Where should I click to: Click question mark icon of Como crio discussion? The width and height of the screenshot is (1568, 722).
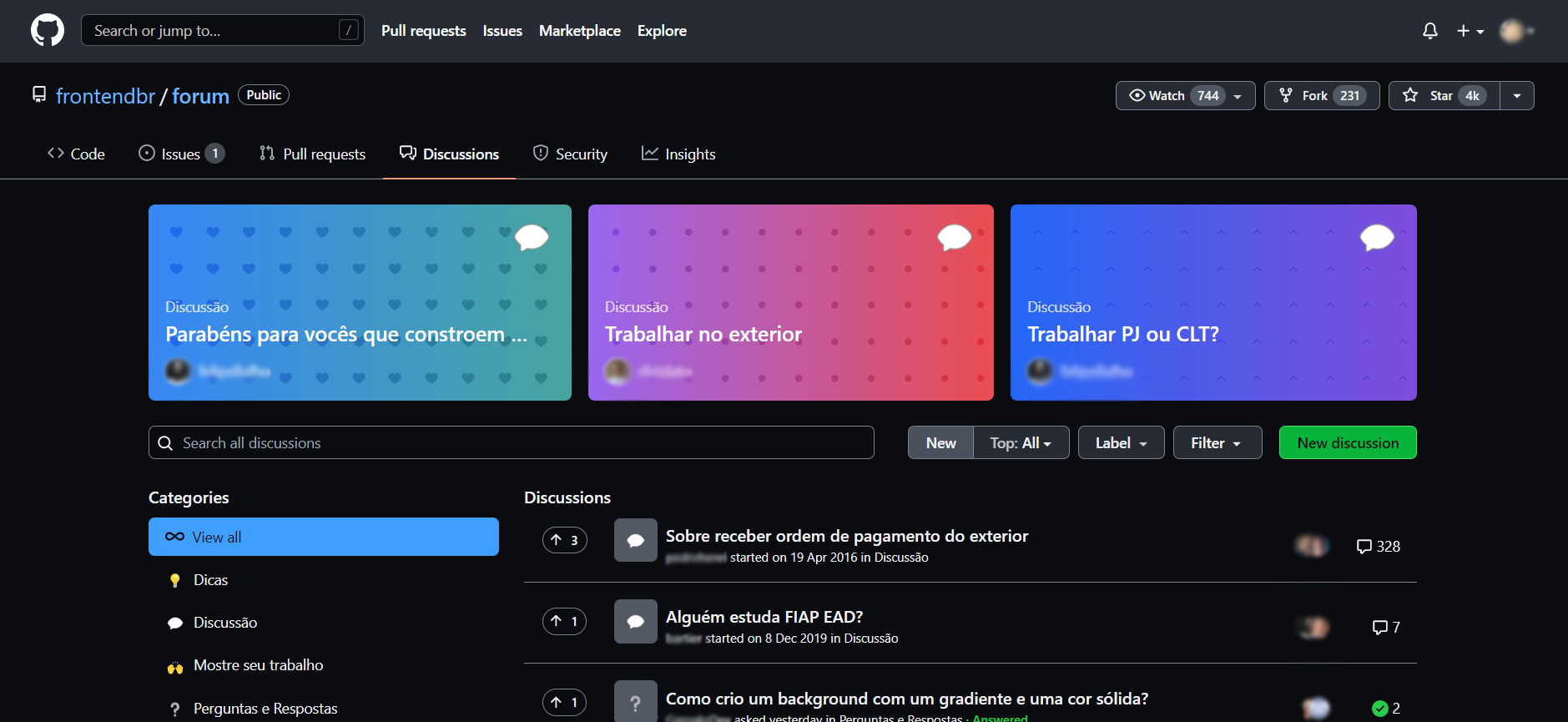point(636,702)
